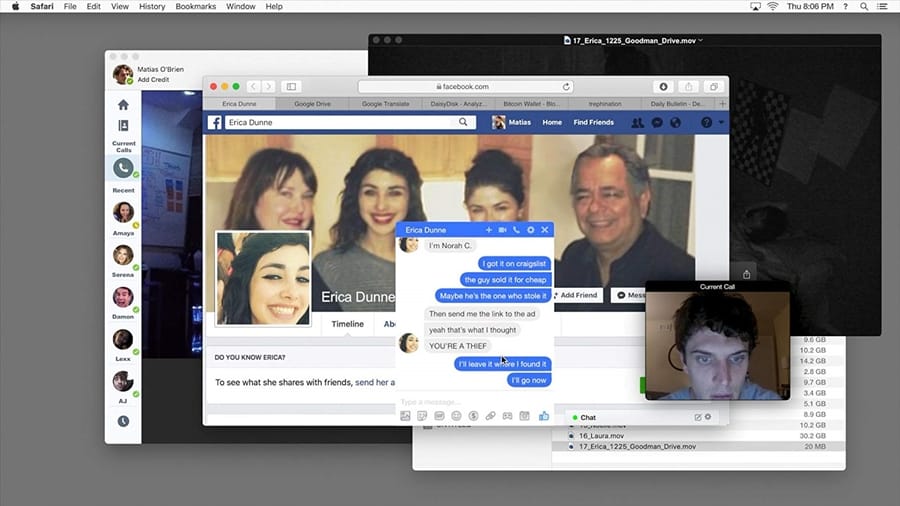
Task: Select 16_Laura.mov file row
Action: pos(698,436)
